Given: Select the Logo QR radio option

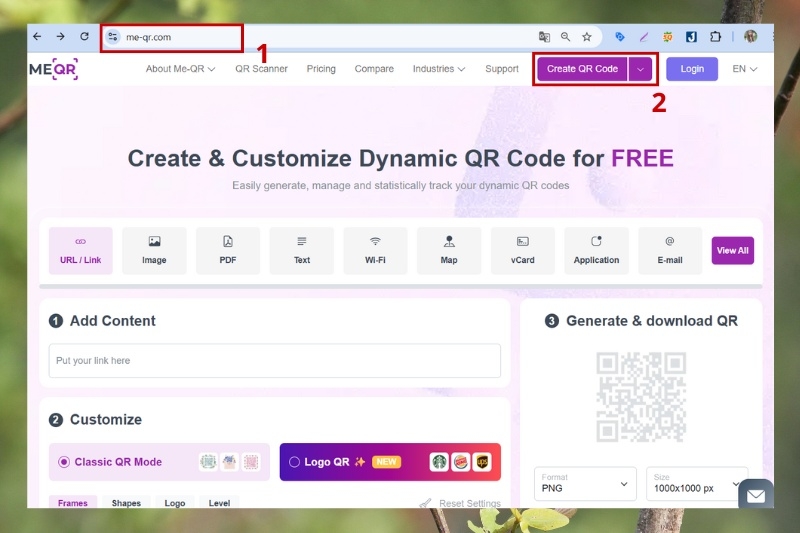Looking at the screenshot, I should [x=294, y=462].
